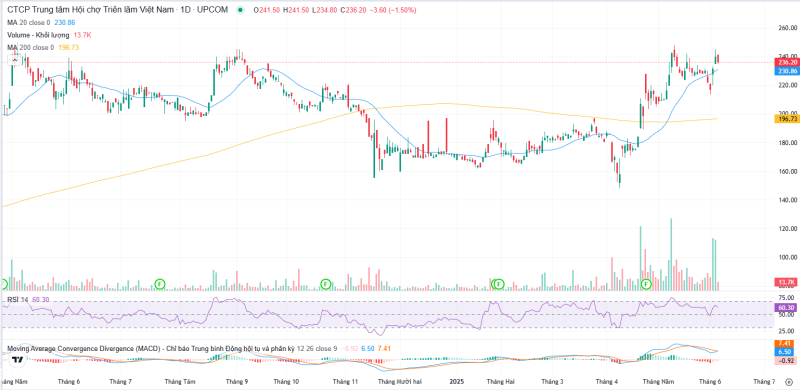Click the red 13.7K volume axis label

click(x=786, y=282)
